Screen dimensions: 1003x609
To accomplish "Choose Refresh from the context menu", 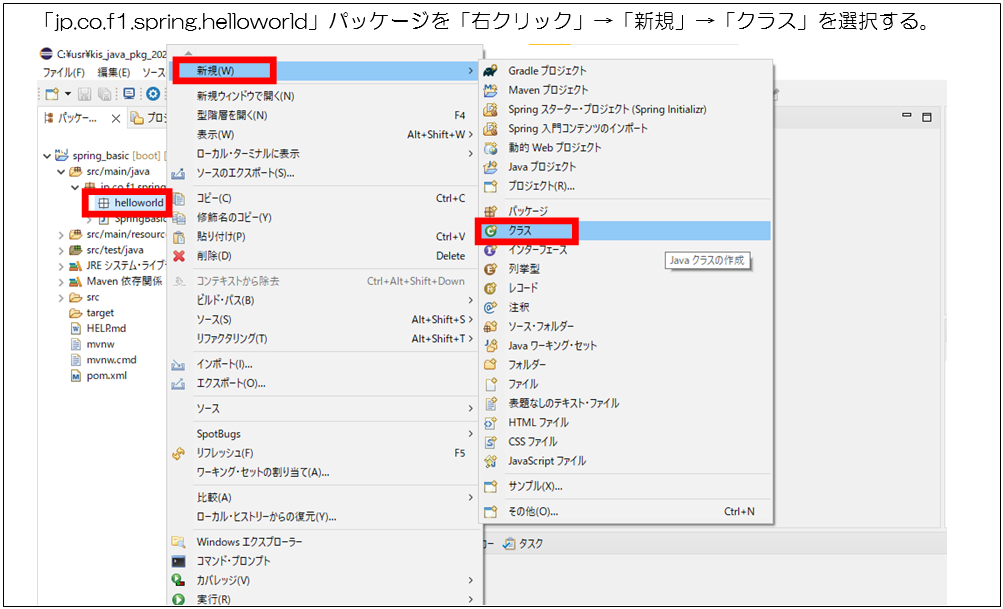I will click(x=225, y=453).
